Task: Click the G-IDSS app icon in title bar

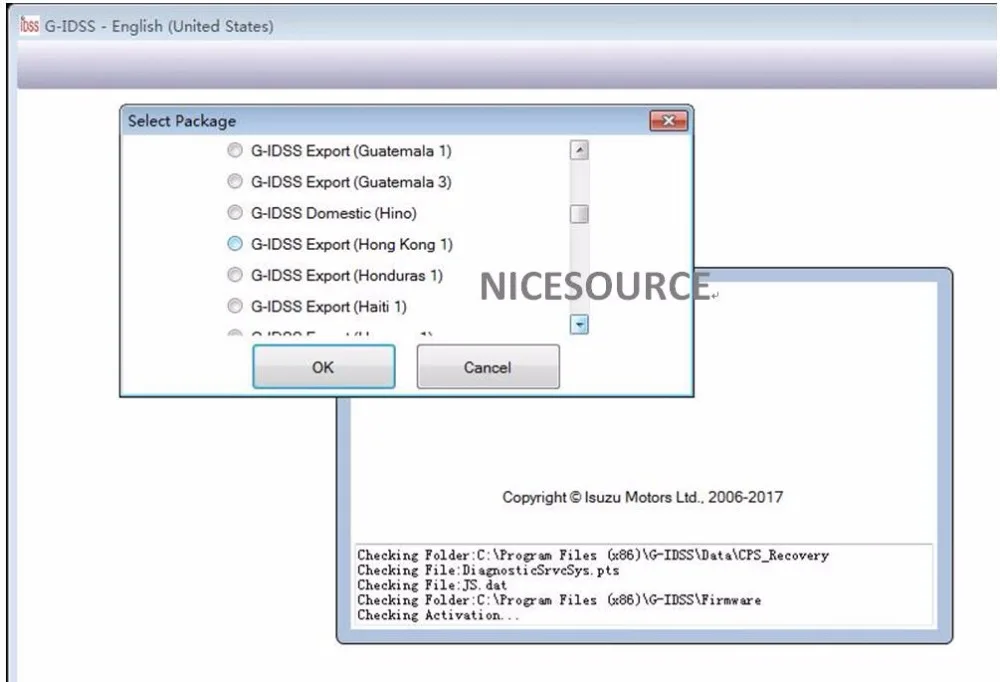Action: click(x=29, y=26)
